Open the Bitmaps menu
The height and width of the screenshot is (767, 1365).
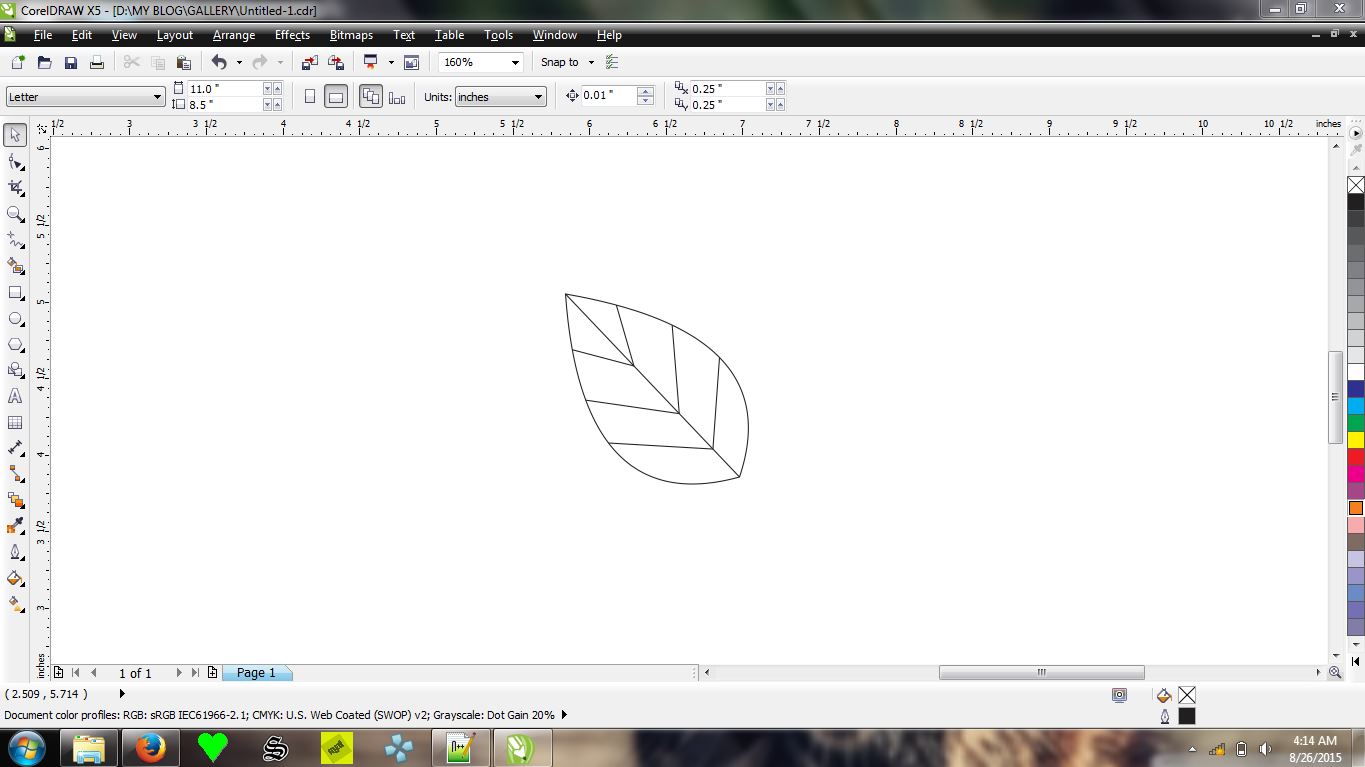[x=351, y=35]
